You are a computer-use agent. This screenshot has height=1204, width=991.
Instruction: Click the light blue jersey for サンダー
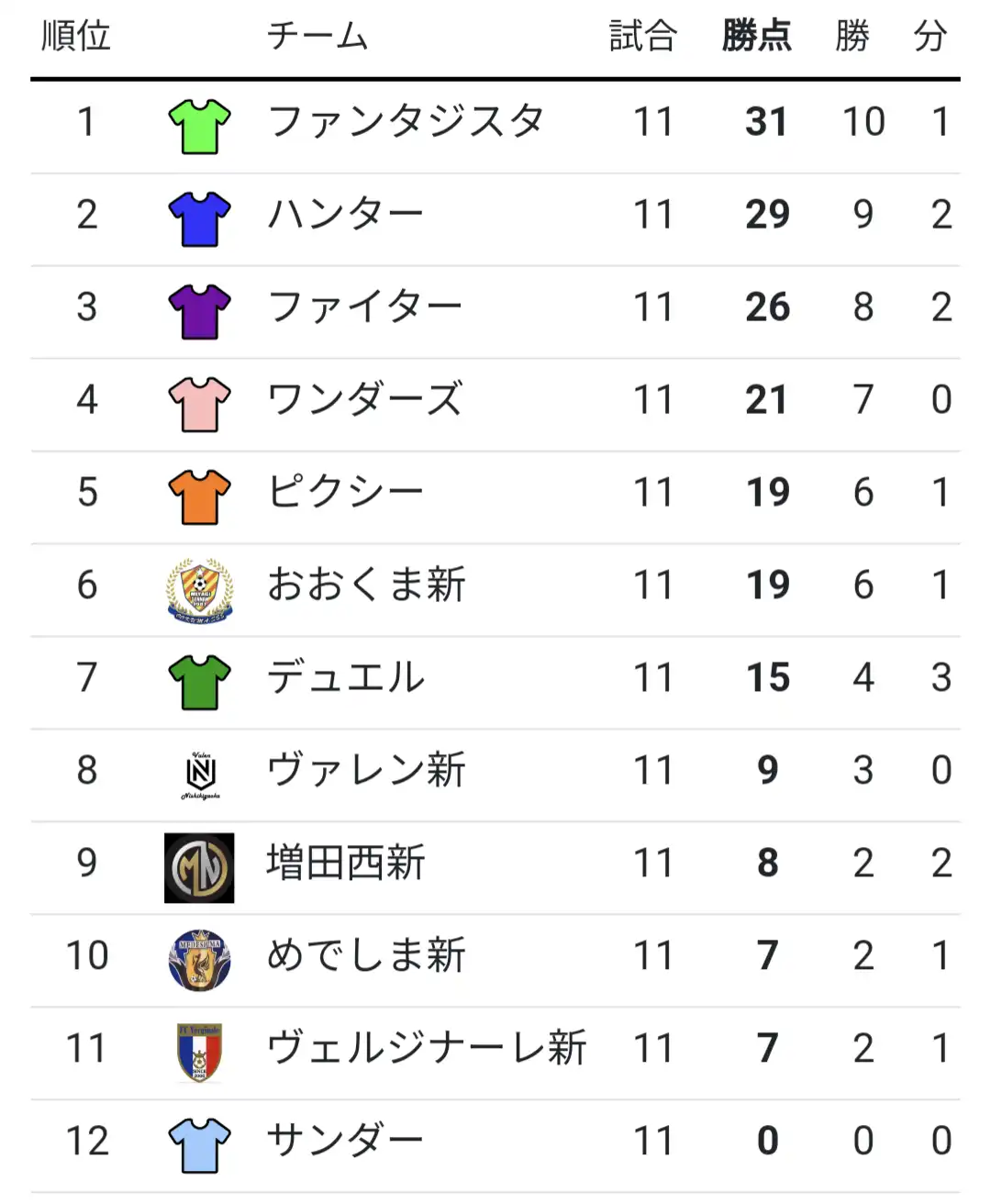199,1145
